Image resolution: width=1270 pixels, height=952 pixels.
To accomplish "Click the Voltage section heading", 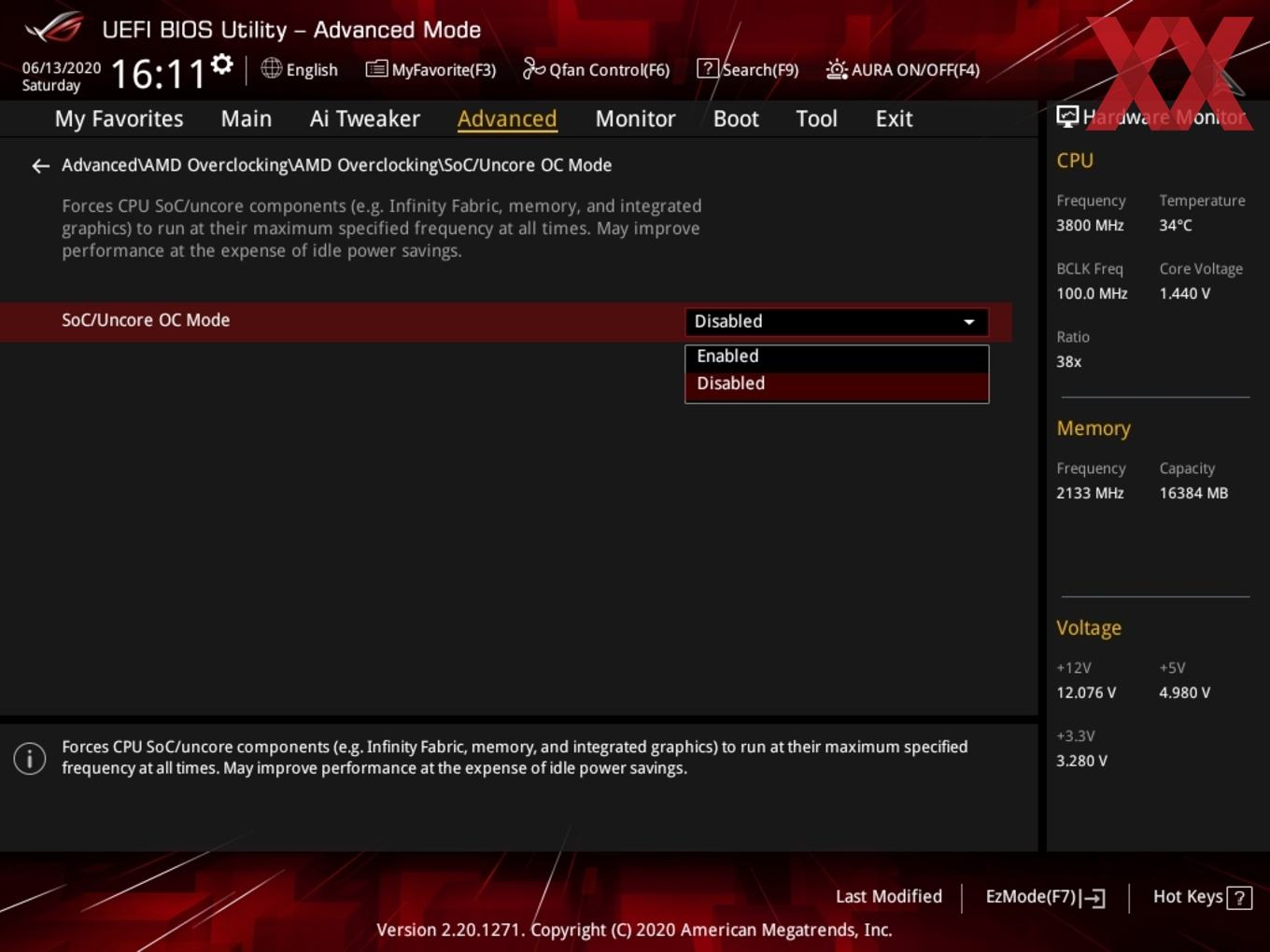I will [x=1089, y=628].
